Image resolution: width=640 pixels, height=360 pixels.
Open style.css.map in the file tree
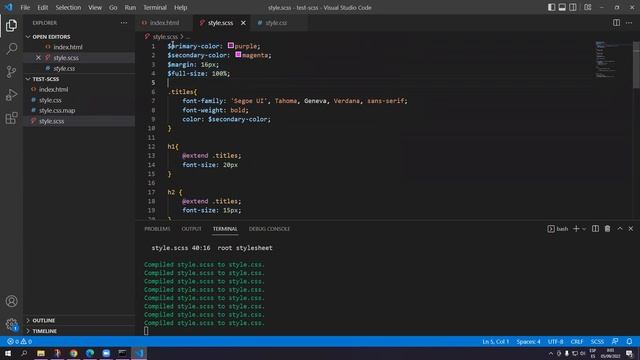click(x=80, y=111)
